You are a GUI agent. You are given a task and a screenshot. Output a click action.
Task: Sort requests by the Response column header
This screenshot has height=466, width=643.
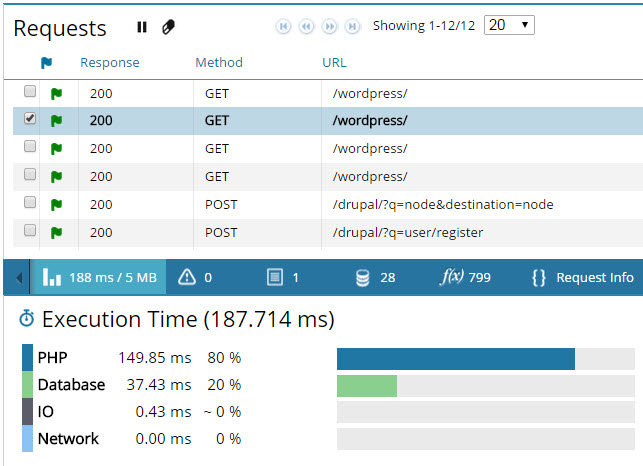[x=110, y=63]
